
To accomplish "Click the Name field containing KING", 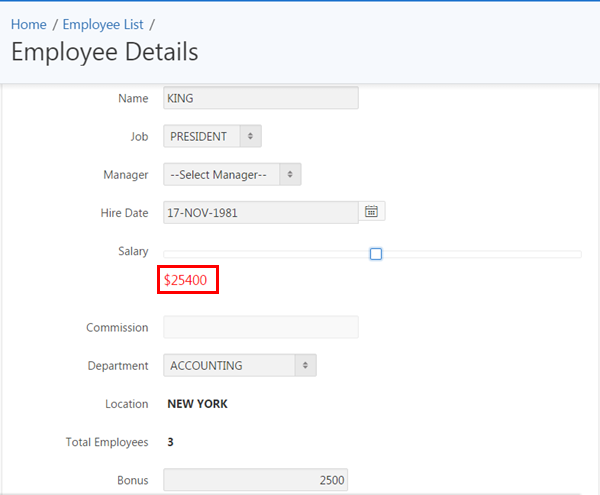I will [260, 98].
